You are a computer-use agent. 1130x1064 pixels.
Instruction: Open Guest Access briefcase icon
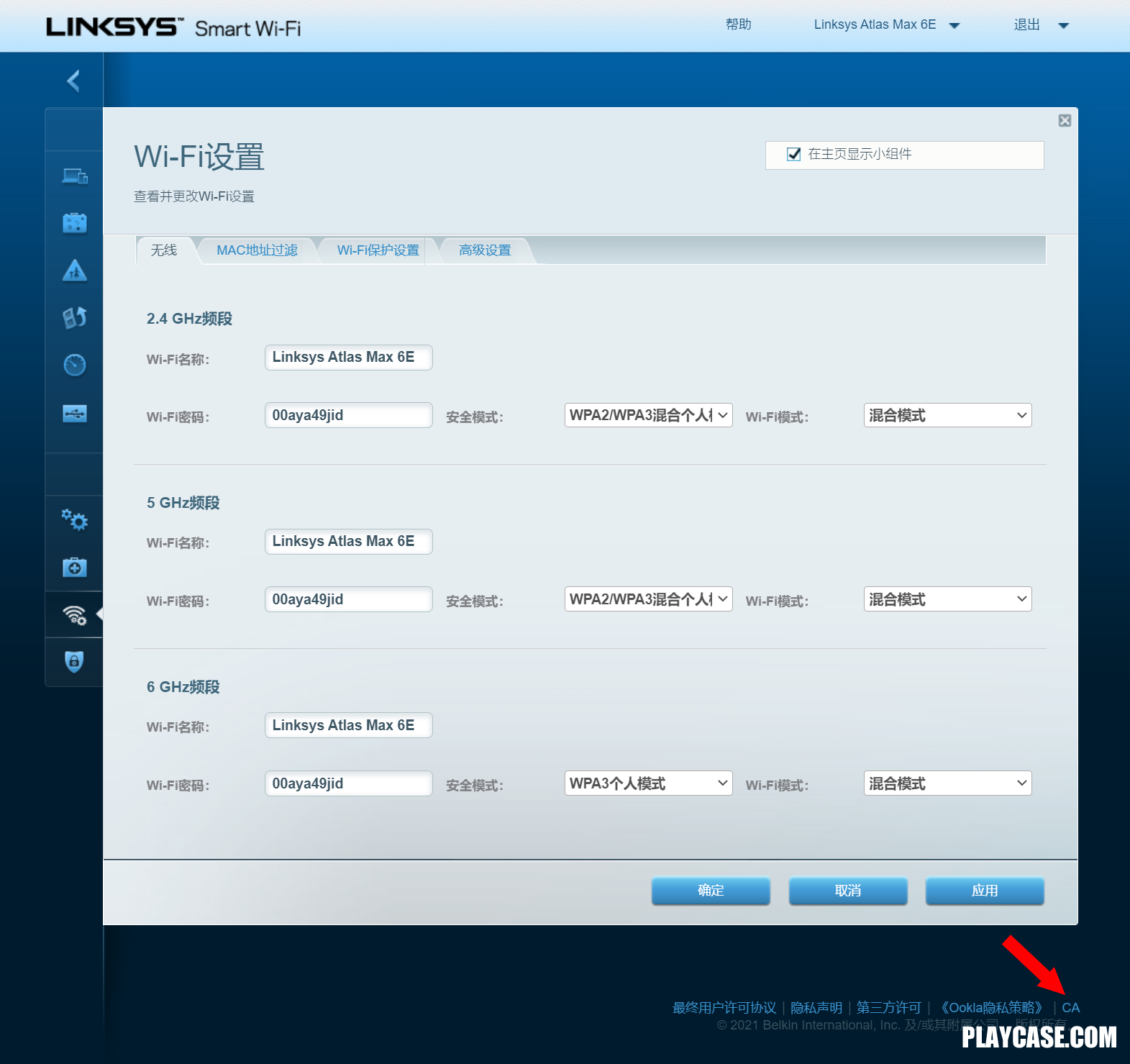pos(75,223)
